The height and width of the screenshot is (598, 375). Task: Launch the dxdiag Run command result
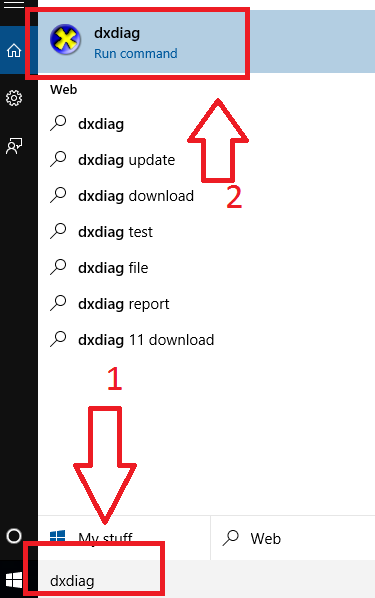206,42
